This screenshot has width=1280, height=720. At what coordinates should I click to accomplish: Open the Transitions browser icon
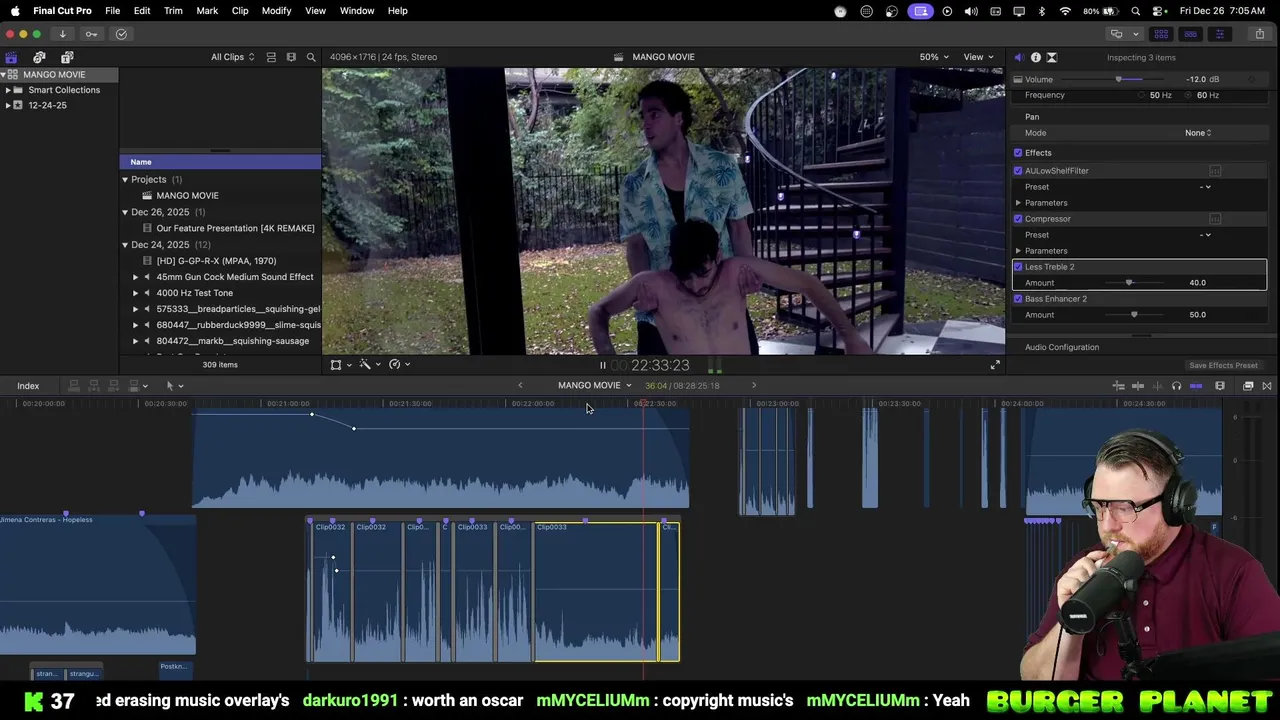click(x=1267, y=386)
